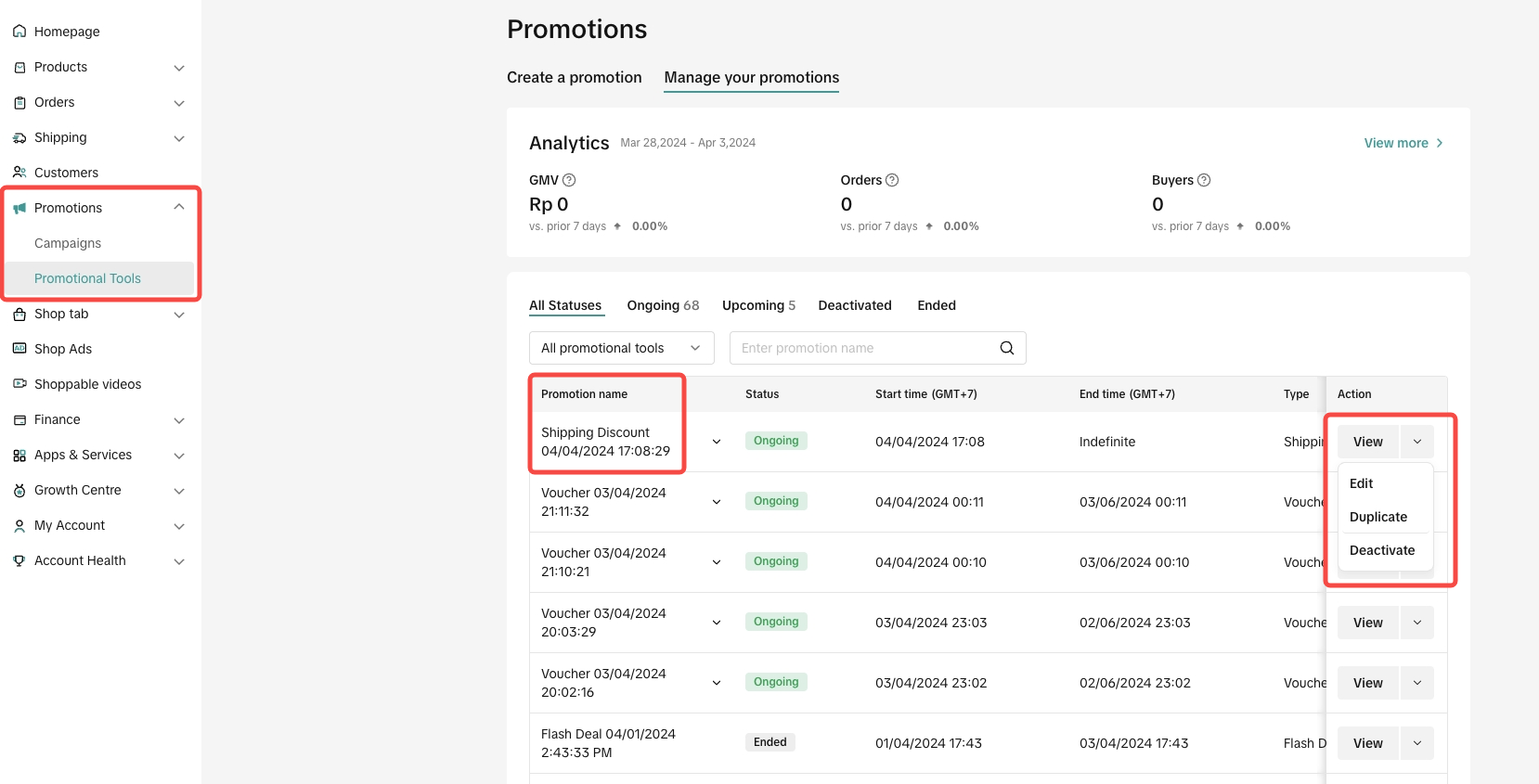Viewport: 1539px width, 784px height.
Task: Click View button for Flash Deal row
Action: (x=1367, y=743)
